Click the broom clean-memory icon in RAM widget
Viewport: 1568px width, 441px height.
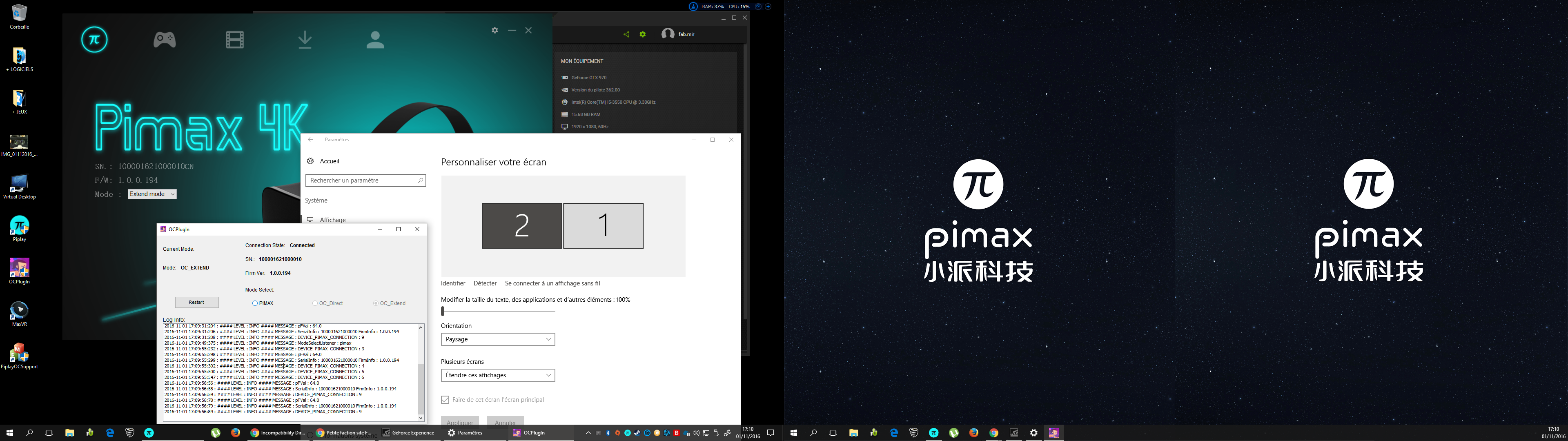click(x=693, y=7)
